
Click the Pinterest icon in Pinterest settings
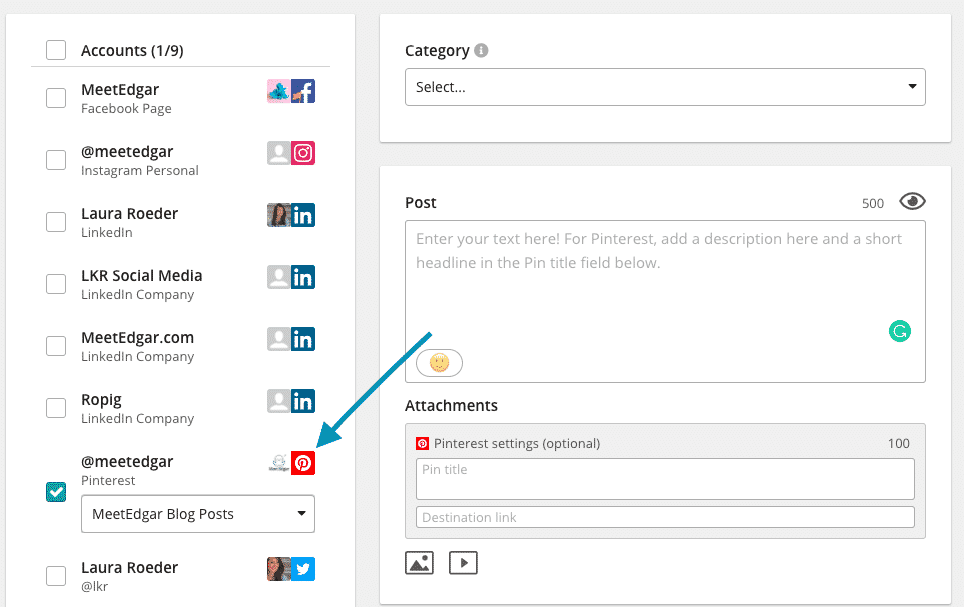422,443
